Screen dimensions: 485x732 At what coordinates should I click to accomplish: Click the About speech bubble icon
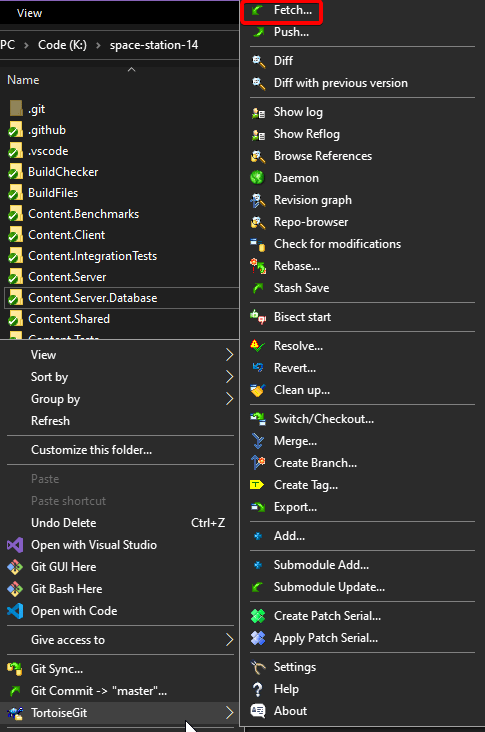258,711
